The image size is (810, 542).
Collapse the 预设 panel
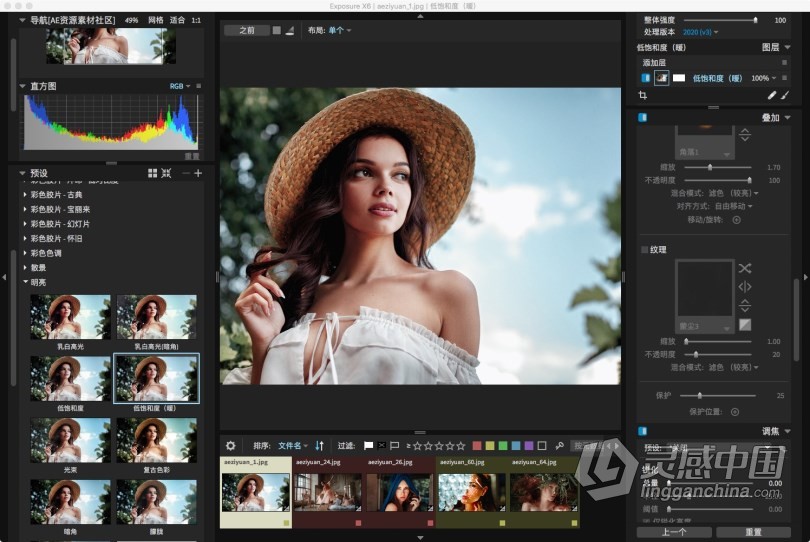(22, 173)
